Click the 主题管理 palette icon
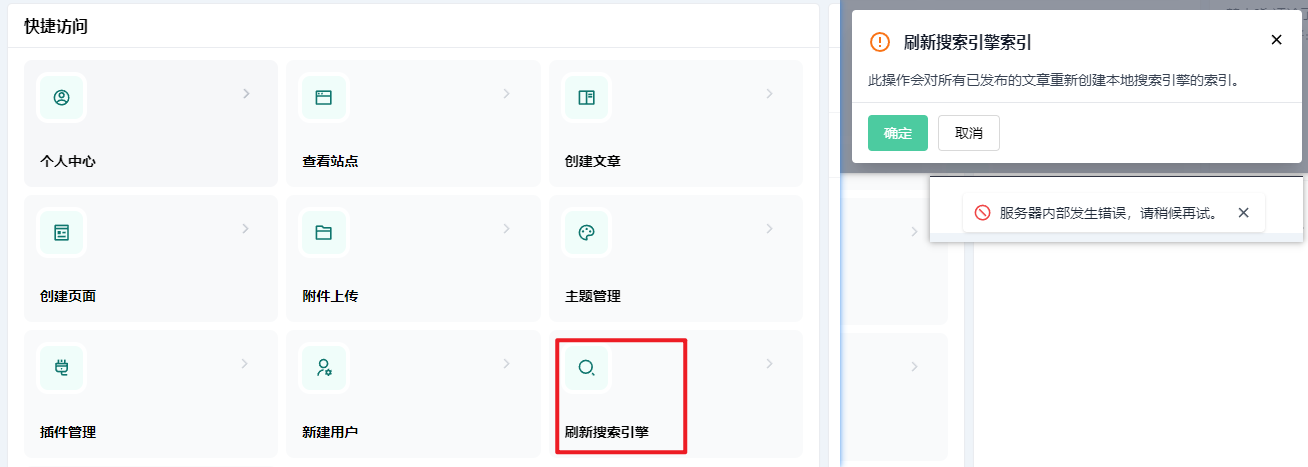This screenshot has width=1308, height=467. click(586, 232)
